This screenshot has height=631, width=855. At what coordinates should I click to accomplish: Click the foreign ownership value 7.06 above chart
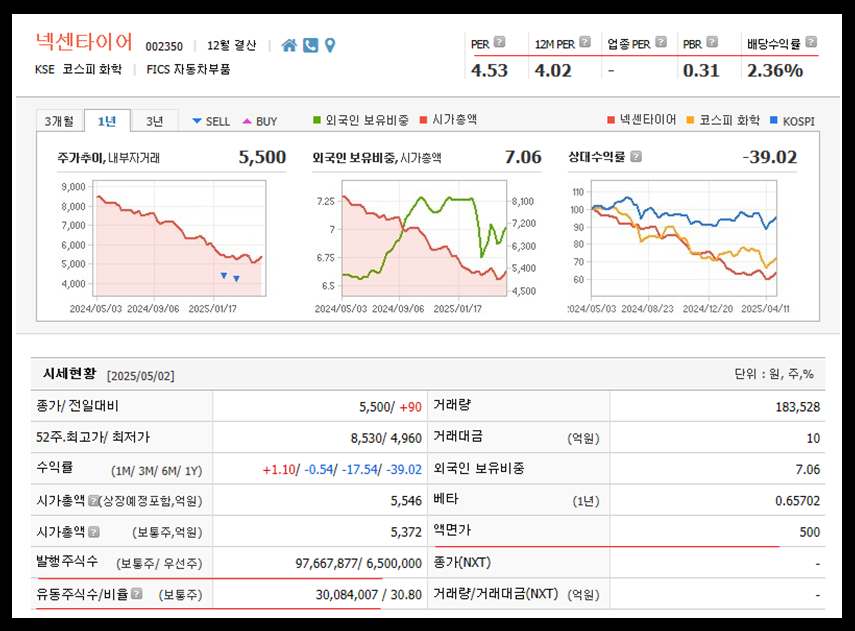tap(523, 157)
